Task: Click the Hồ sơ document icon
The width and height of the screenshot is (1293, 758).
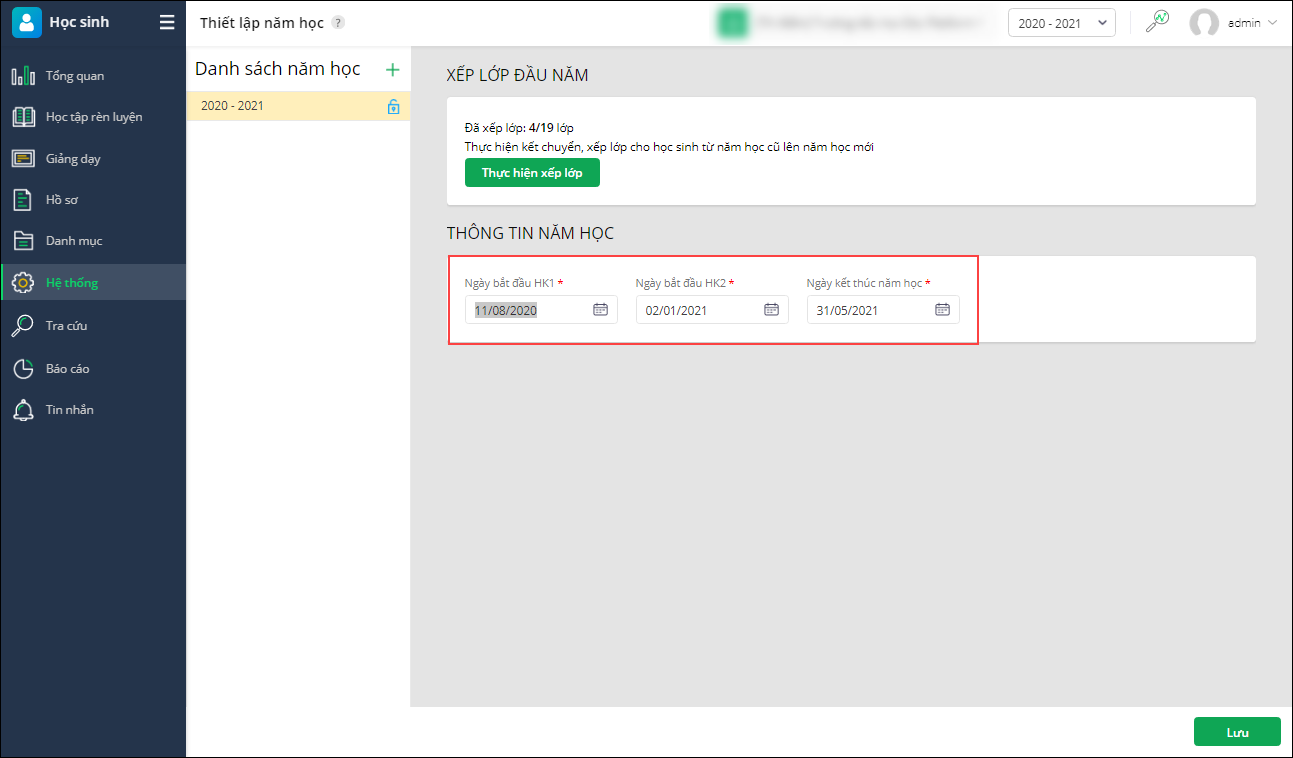Action: click(23, 200)
